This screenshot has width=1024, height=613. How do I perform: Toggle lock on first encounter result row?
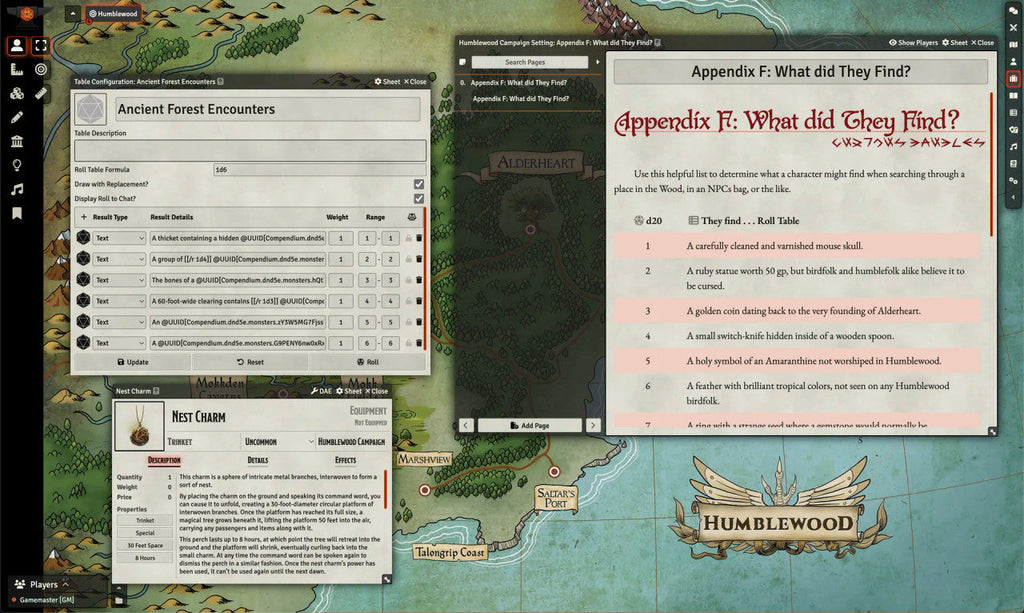click(x=408, y=238)
